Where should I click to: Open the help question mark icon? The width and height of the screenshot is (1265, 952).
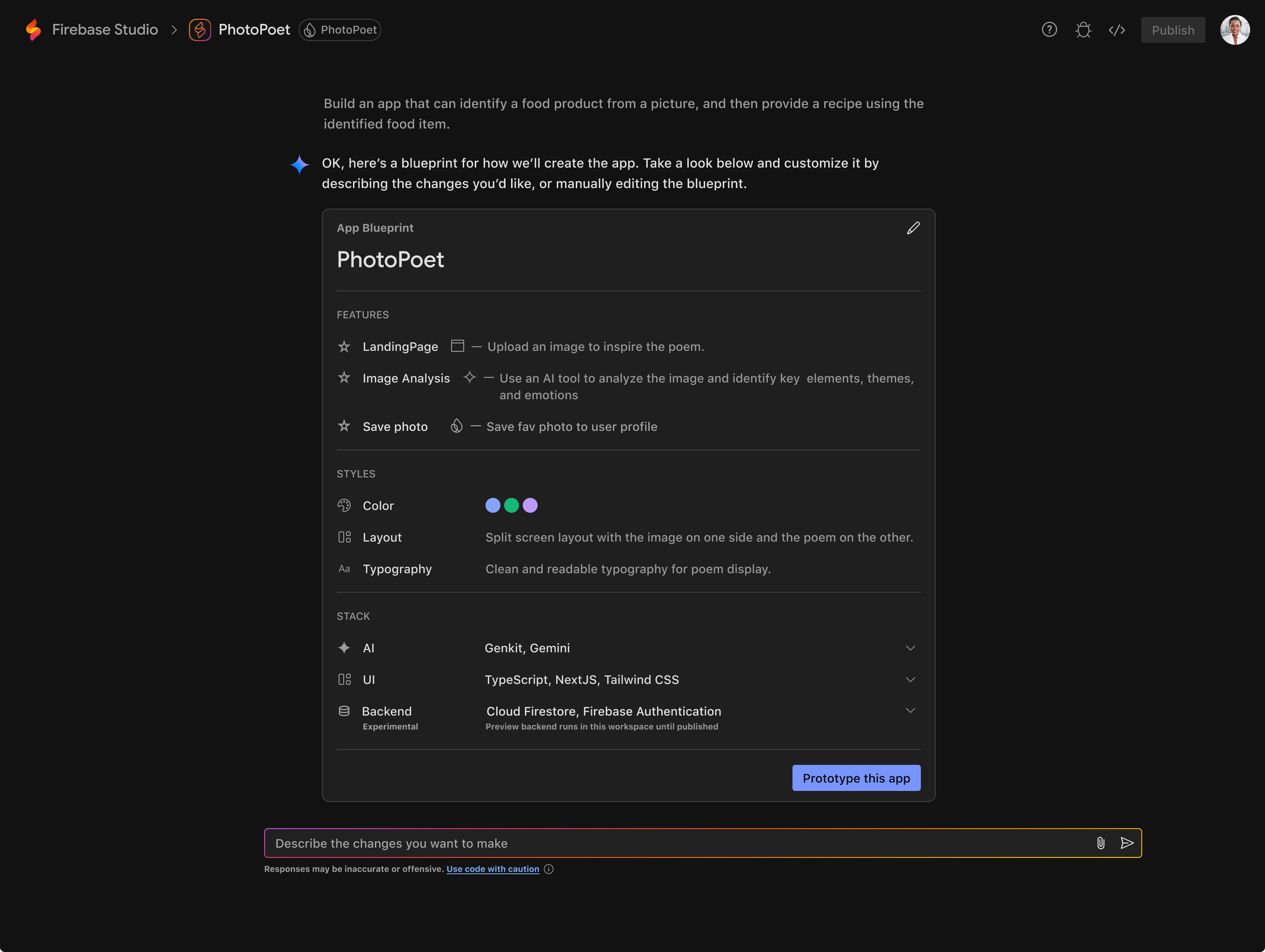(1049, 30)
